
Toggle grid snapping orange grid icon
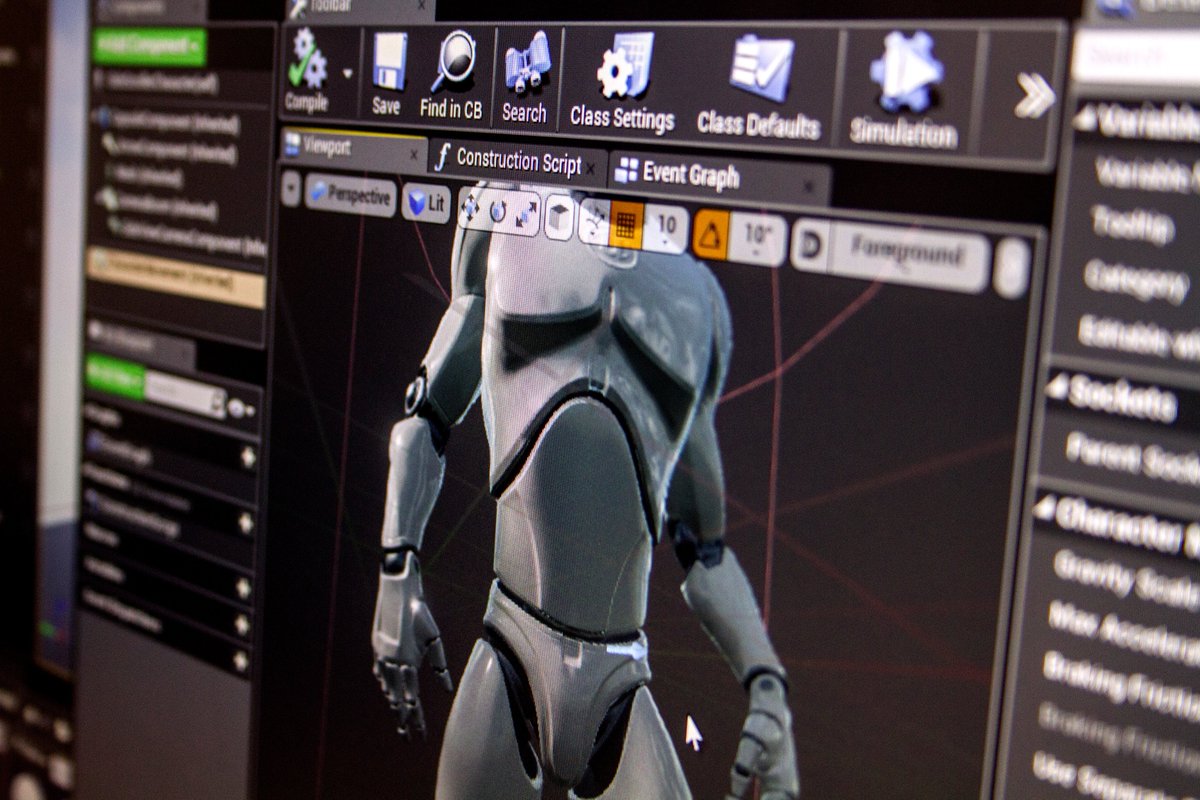pos(627,225)
